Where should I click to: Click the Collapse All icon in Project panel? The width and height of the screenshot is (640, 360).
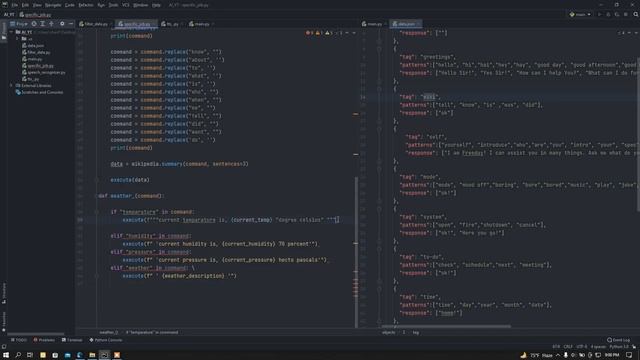point(52,24)
